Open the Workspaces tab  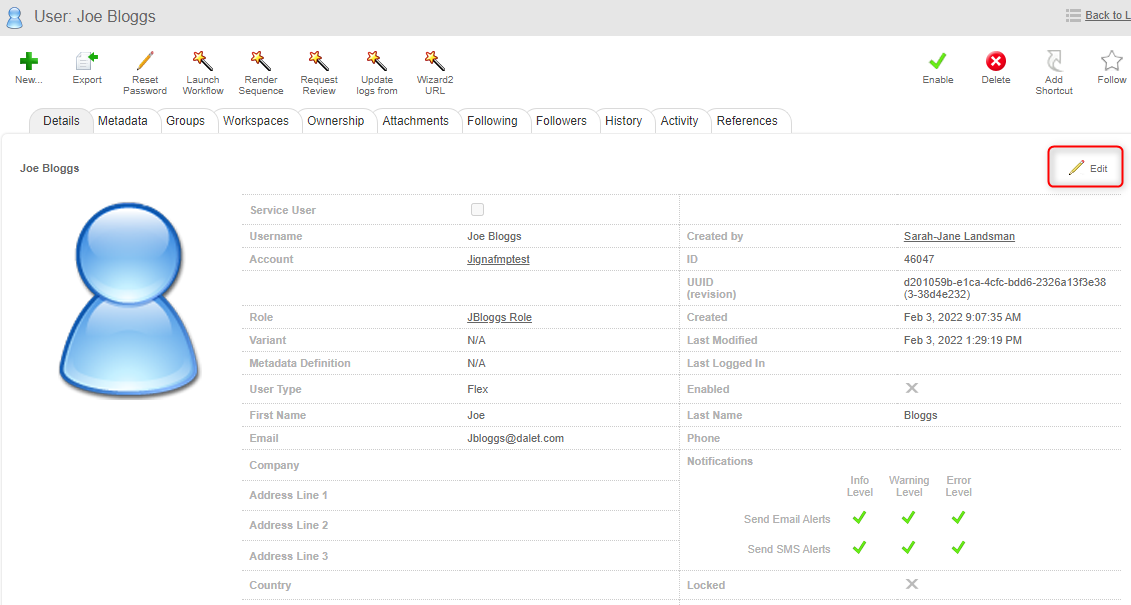coord(256,121)
